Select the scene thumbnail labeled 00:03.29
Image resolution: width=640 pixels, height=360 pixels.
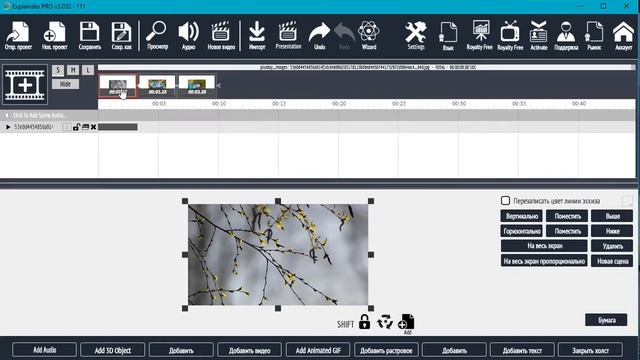pyautogui.click(x=197, y=86)
